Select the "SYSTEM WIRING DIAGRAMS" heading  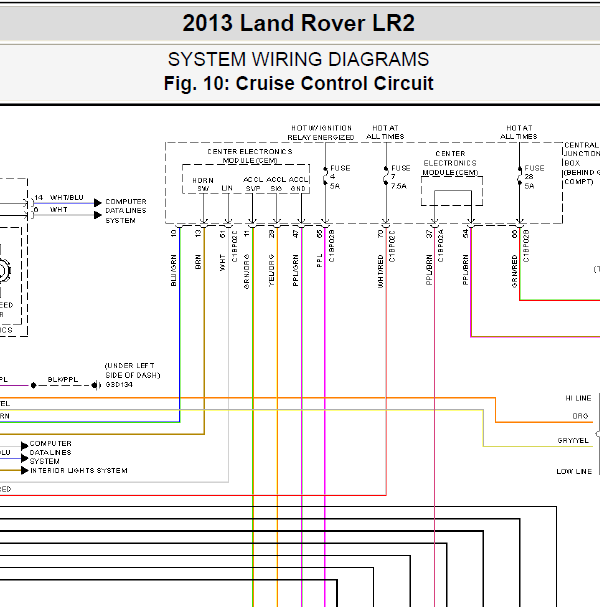[x=298, y=59]
